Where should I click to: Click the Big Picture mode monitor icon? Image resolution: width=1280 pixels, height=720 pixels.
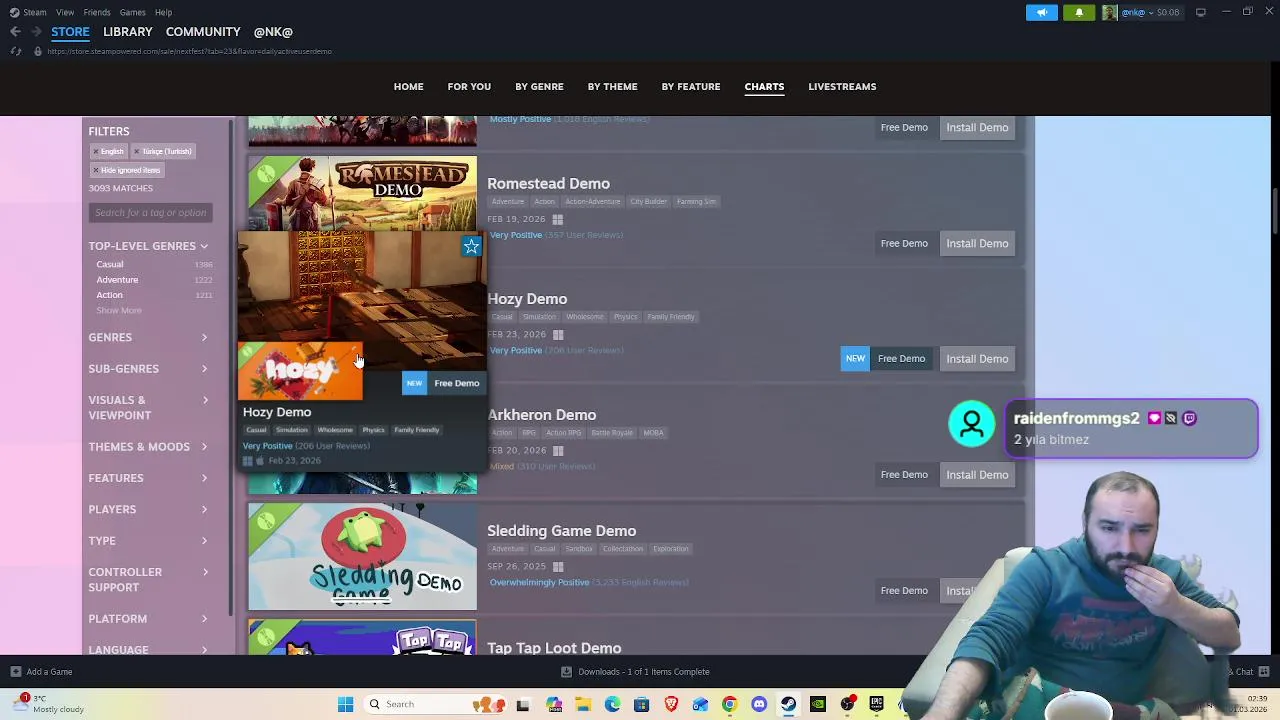[1200, 12]
